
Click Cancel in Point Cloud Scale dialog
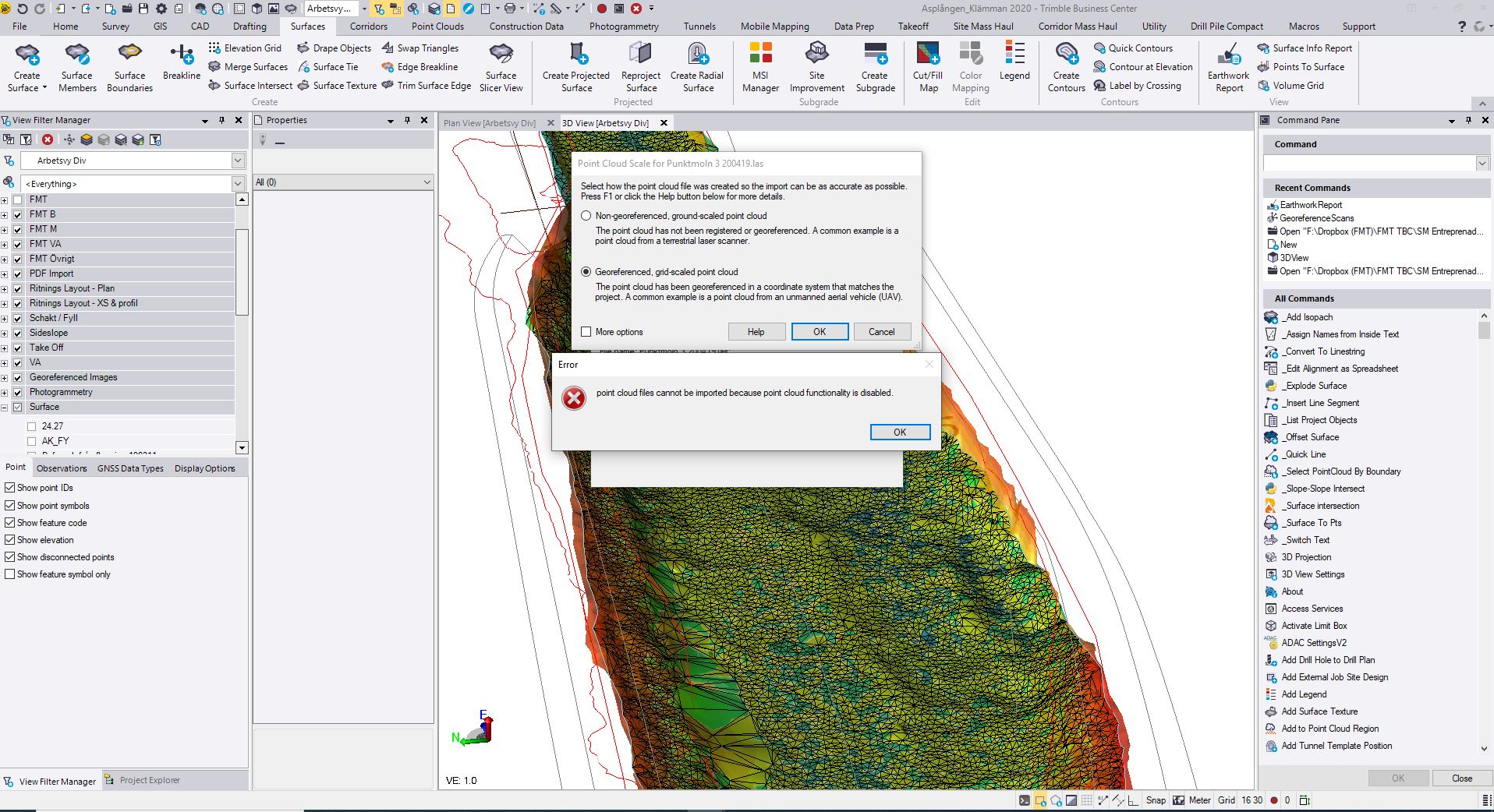pos(882,332)
